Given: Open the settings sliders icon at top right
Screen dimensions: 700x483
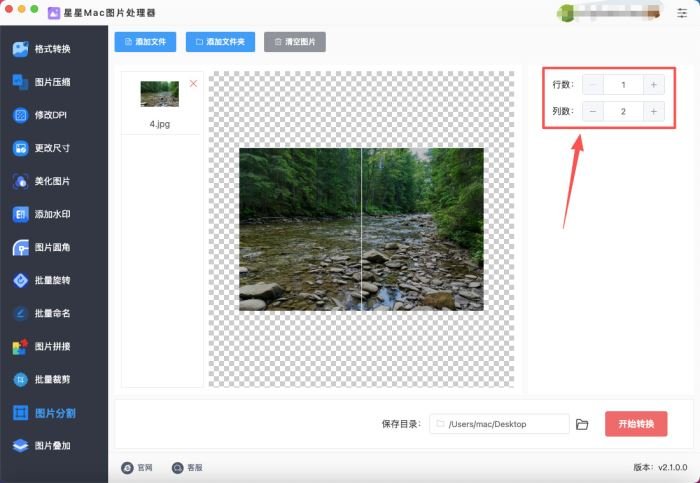Looking at the screenshot, I should (x=682, y=13).
